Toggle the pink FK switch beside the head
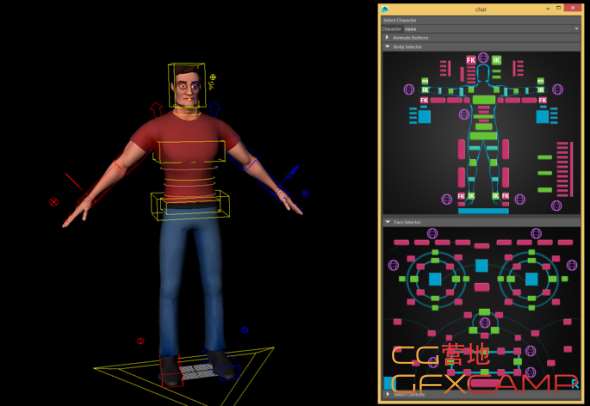This screenshot has width=590, height=406. [x=471, y=60]
